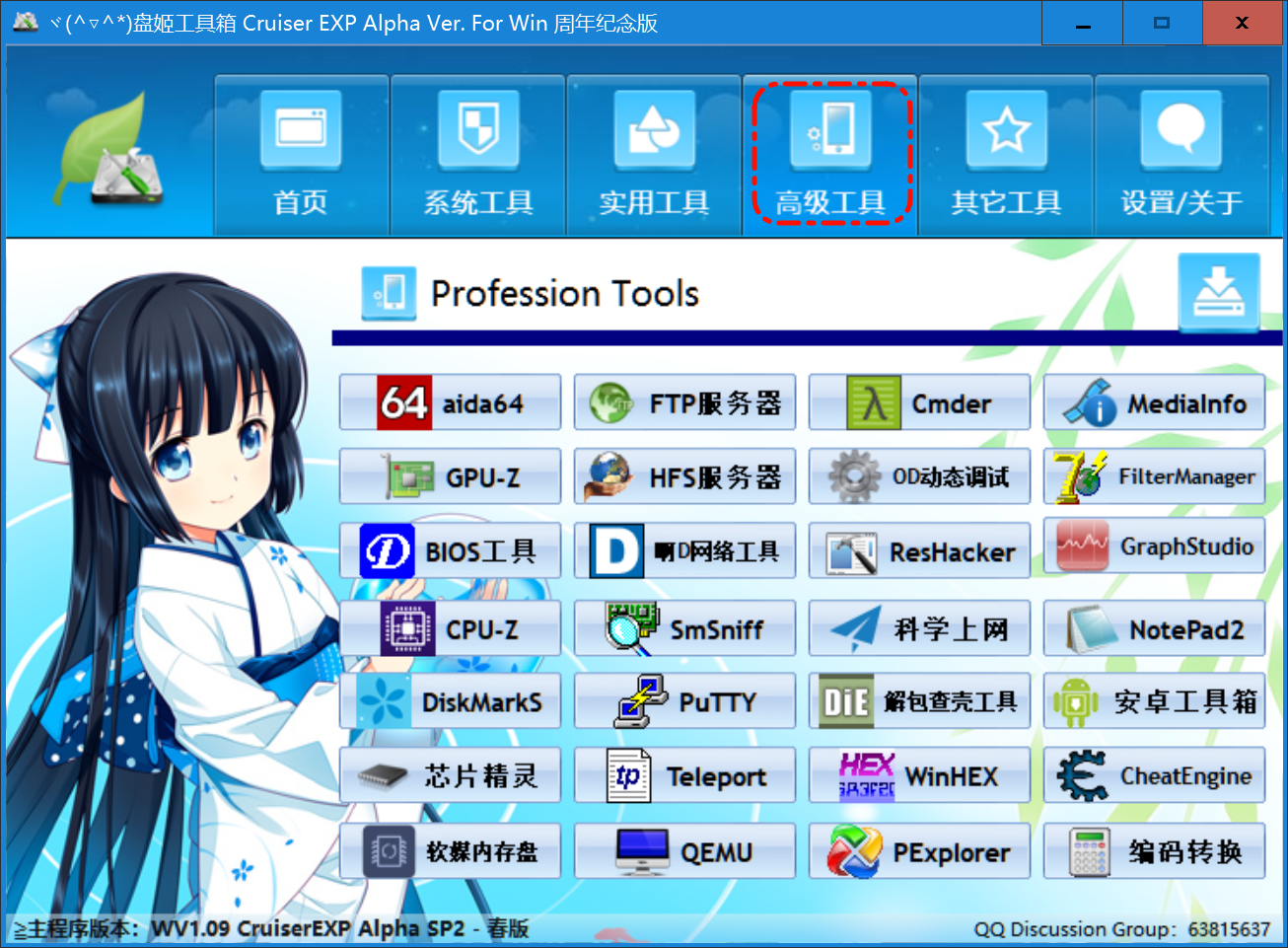The height and width of the screenshot is (948, 1288).
Task: Launch the BIOS工具 item
Action: [x=450, y=550]
